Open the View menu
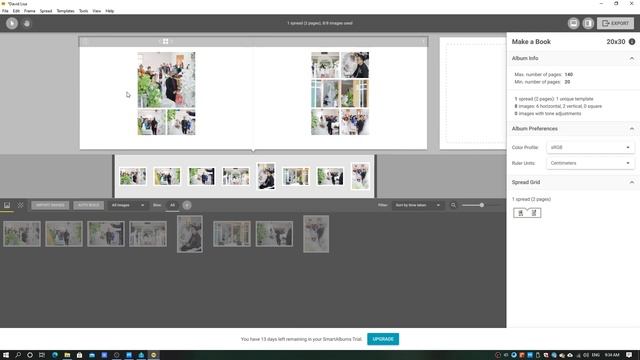This screenshot has width=640, height=360. [96, 11]
